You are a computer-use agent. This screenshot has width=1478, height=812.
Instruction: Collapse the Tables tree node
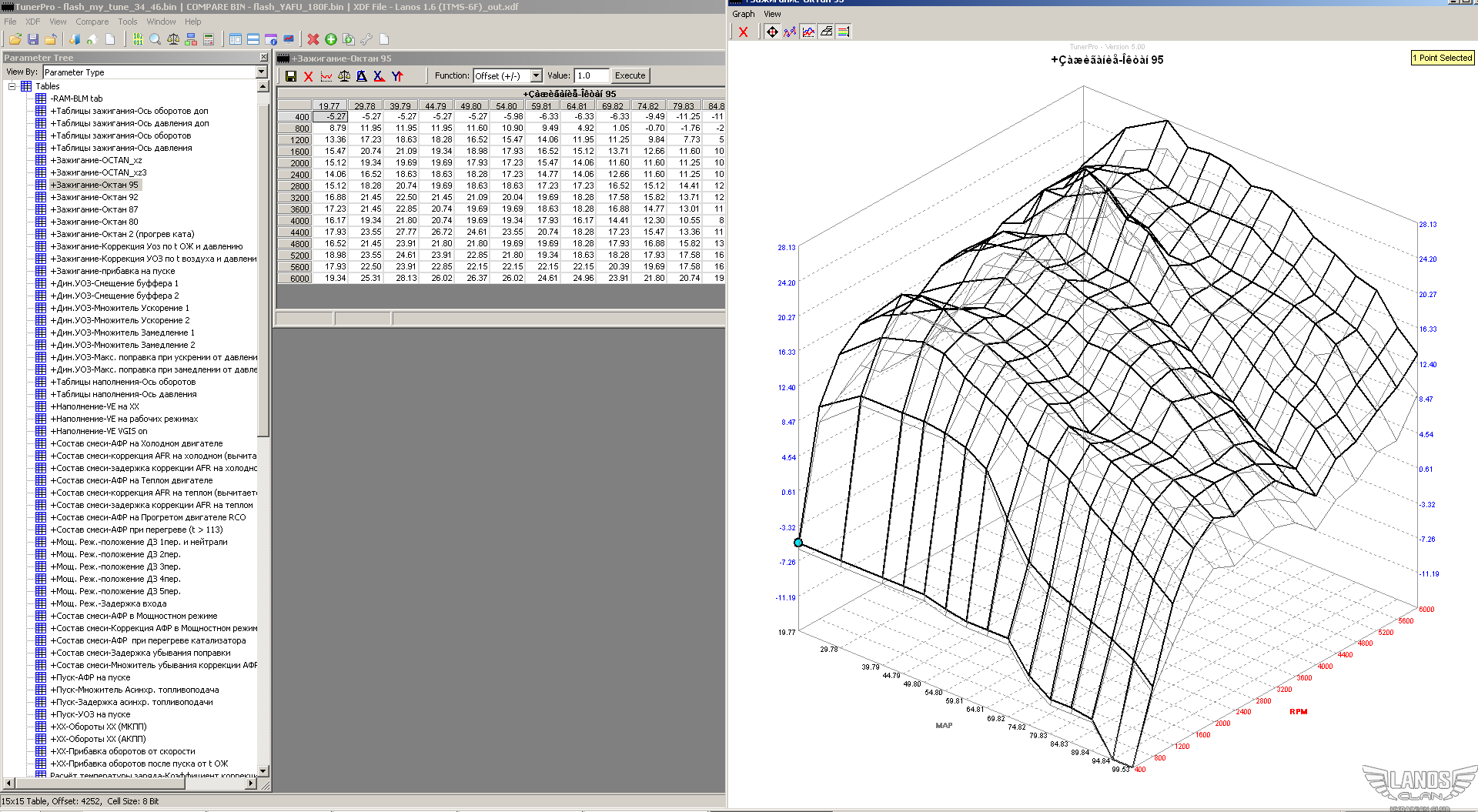12,86
